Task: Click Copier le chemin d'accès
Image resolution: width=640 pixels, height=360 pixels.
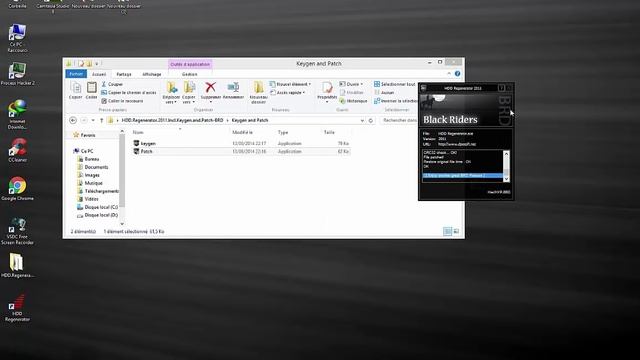Action: tap(129, 93)
